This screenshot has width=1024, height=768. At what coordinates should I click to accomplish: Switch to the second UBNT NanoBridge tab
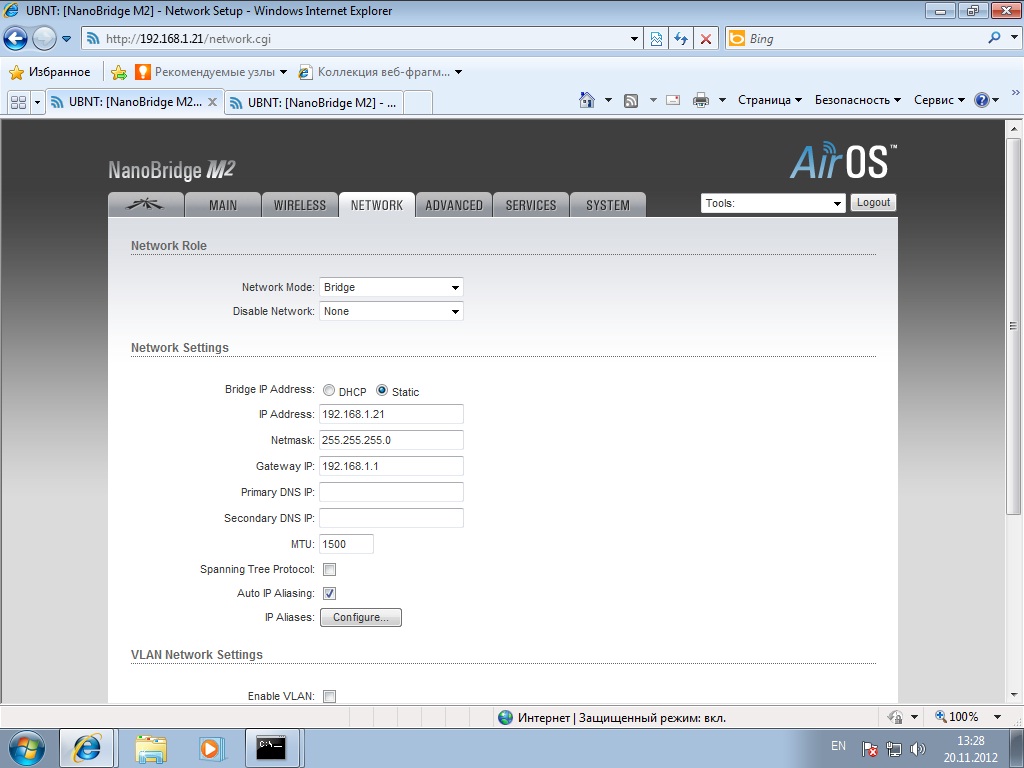tap(313, 103)
